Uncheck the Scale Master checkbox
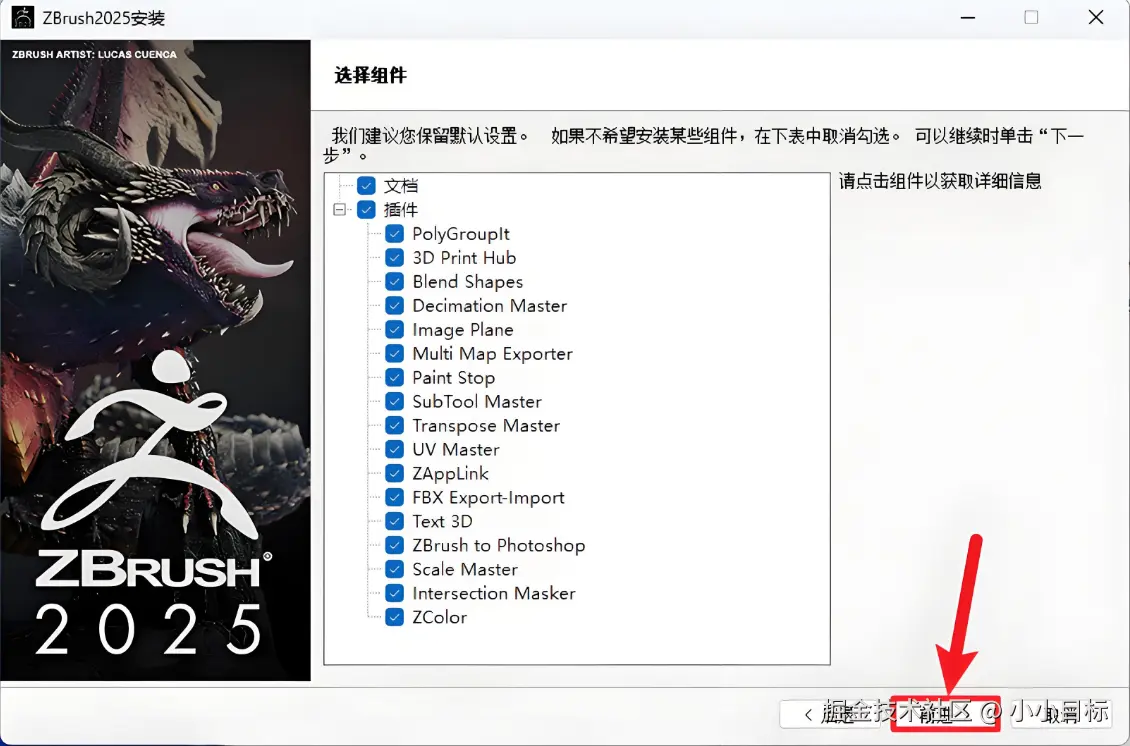 pos(394,569)
